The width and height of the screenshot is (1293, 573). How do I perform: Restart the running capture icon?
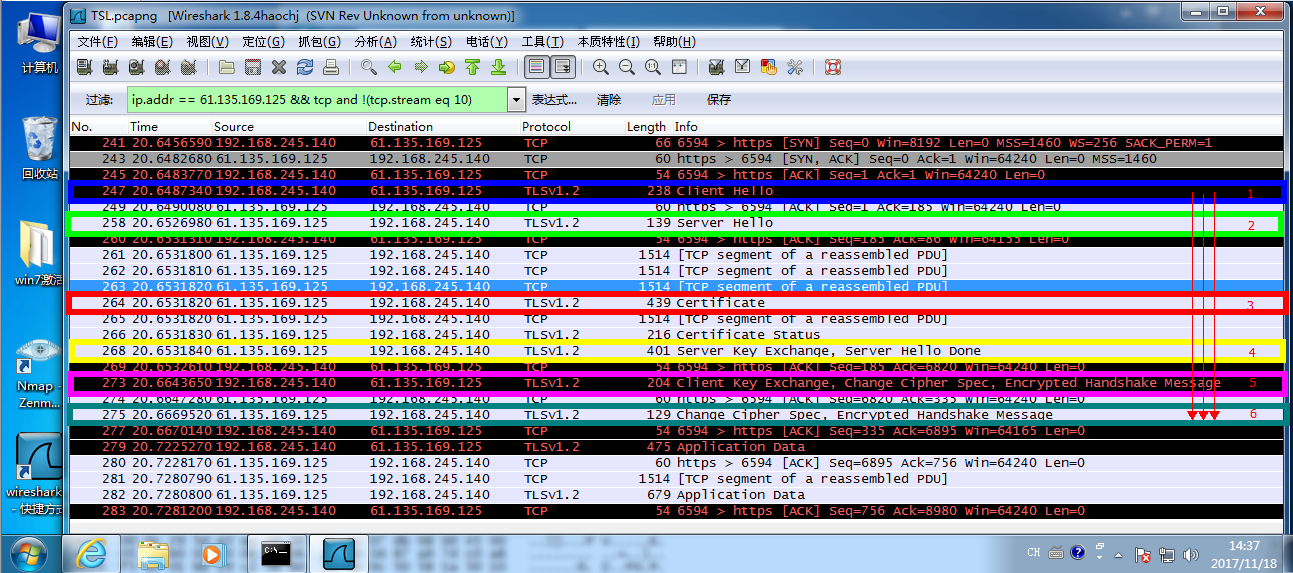point(188,67)
